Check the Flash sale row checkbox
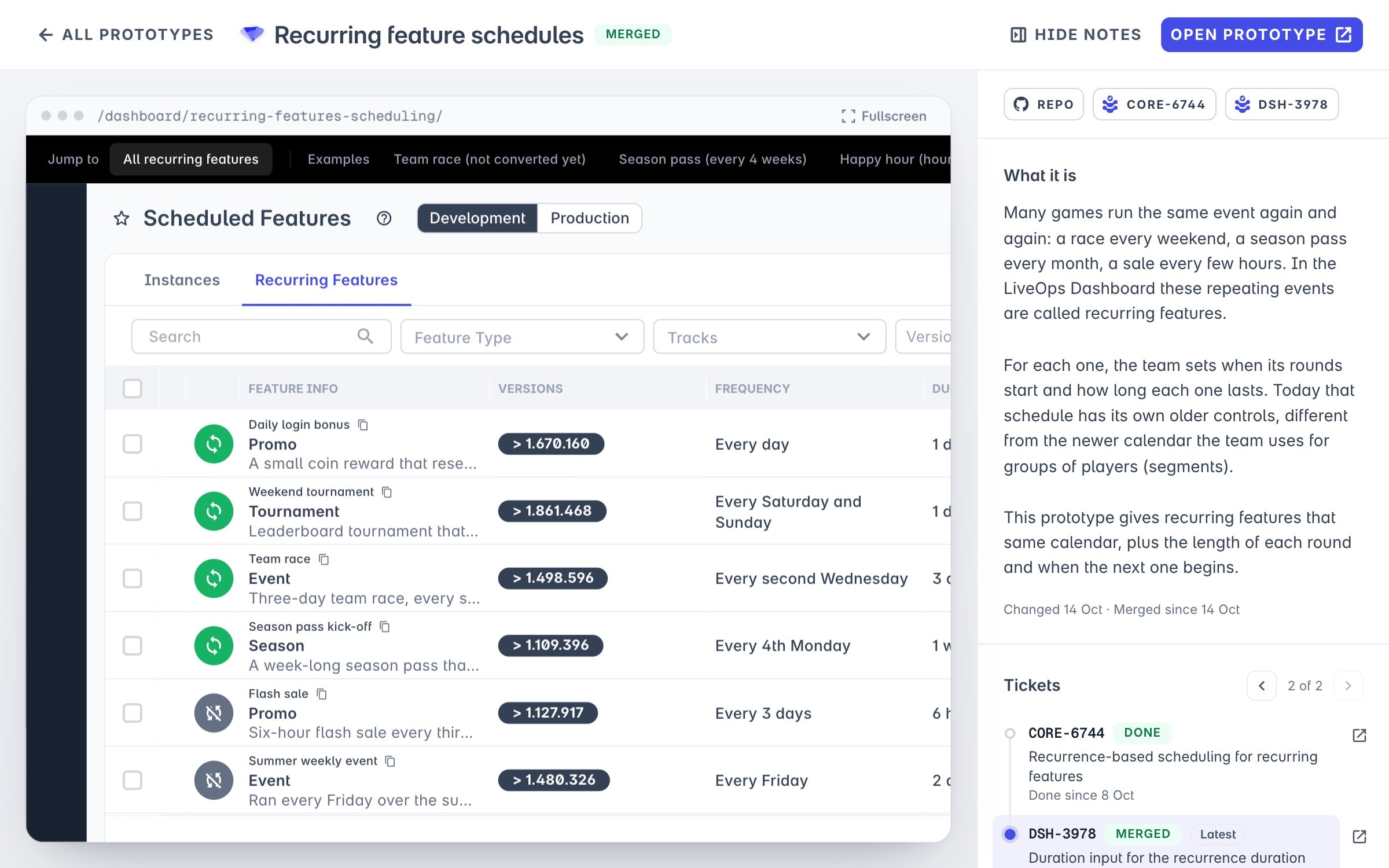Screen dimensions: 1389x868 coord(133,713)
